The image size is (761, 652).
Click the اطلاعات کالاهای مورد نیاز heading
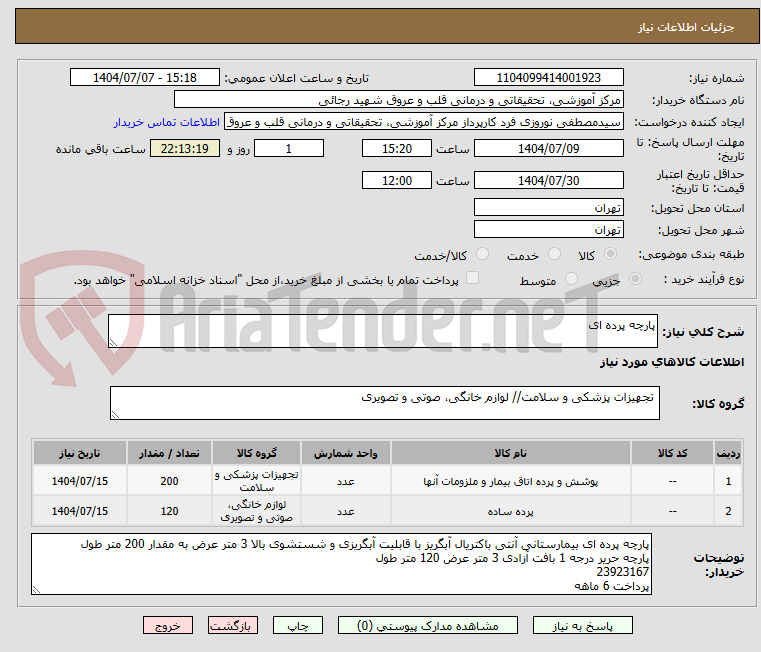pyautogui.click(x=672, y=362)
